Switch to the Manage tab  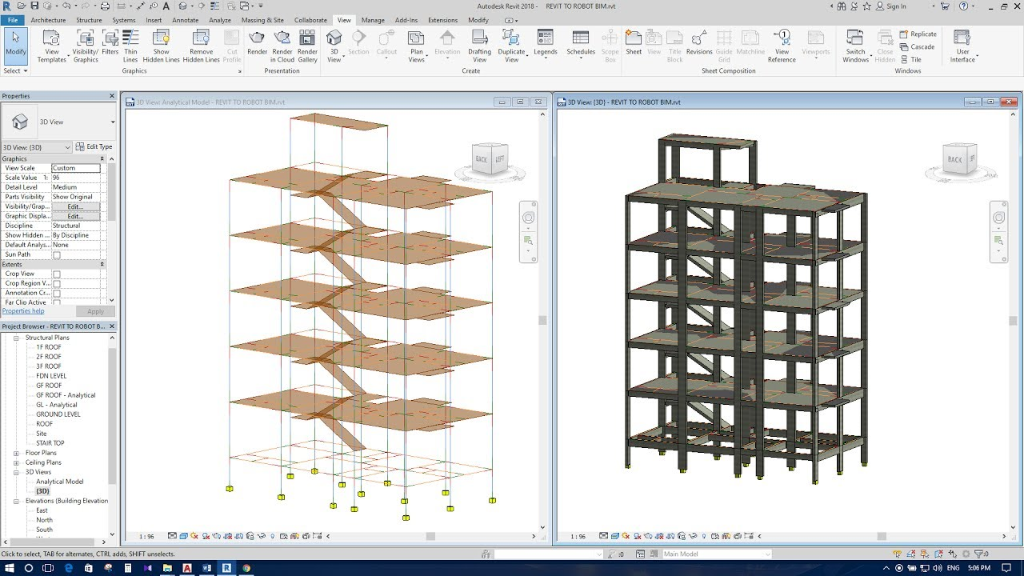[x=373, y=20]
